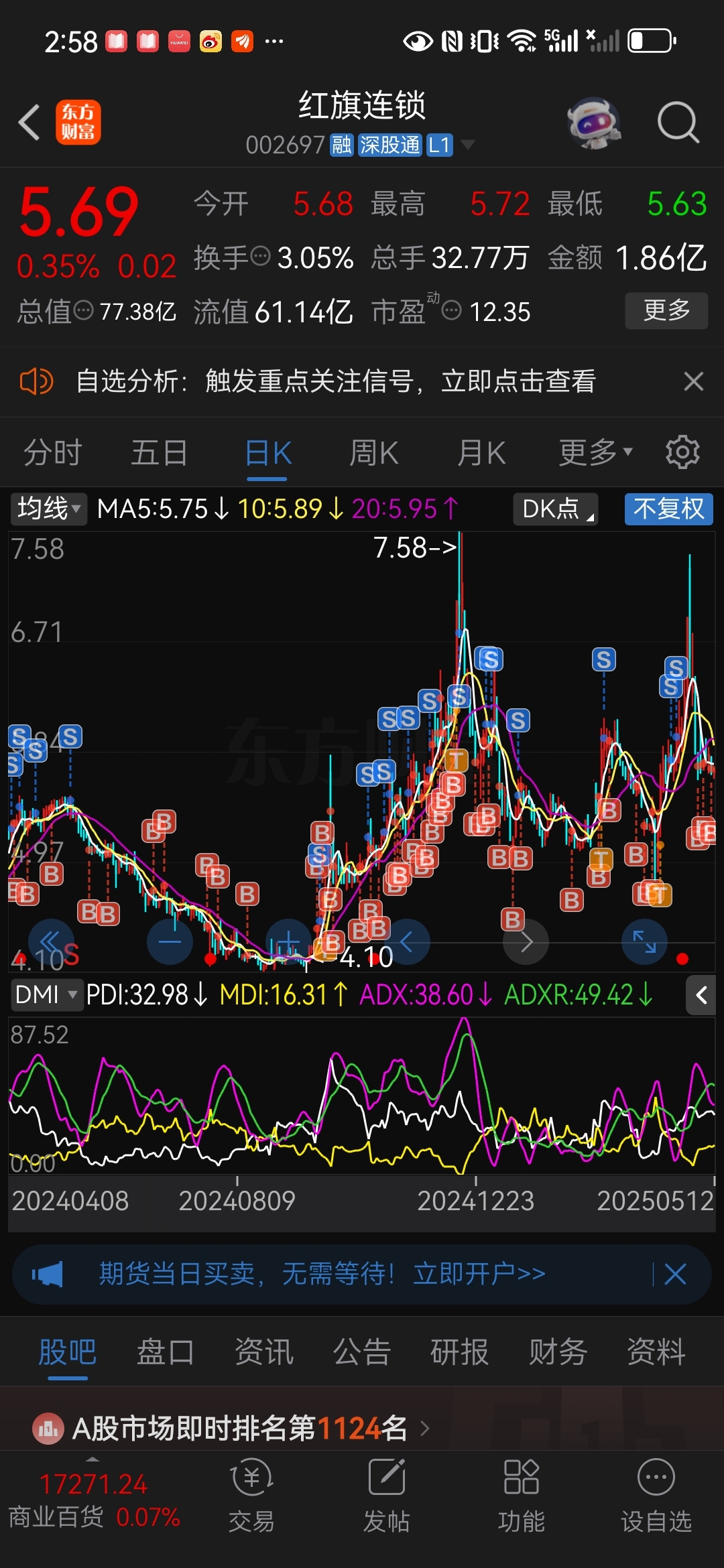Tap the 融 margin badge
724x1568 pixels.
[342, 145]
